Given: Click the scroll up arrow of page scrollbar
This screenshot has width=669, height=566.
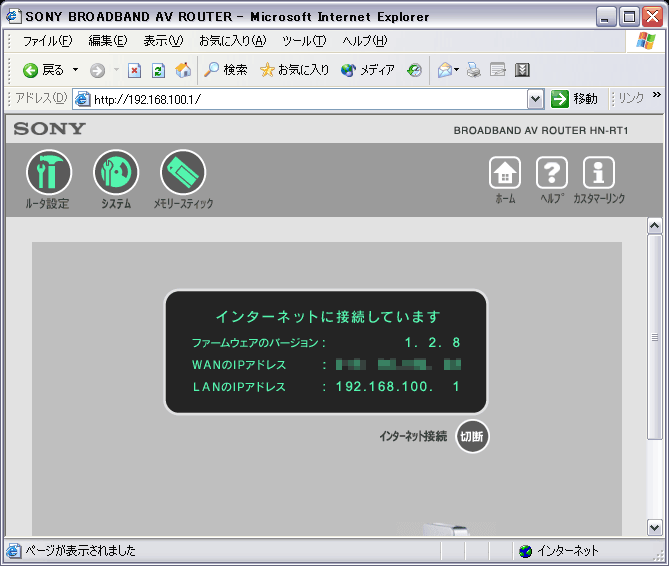Looking at the screenshot, I should click(654, 226).
